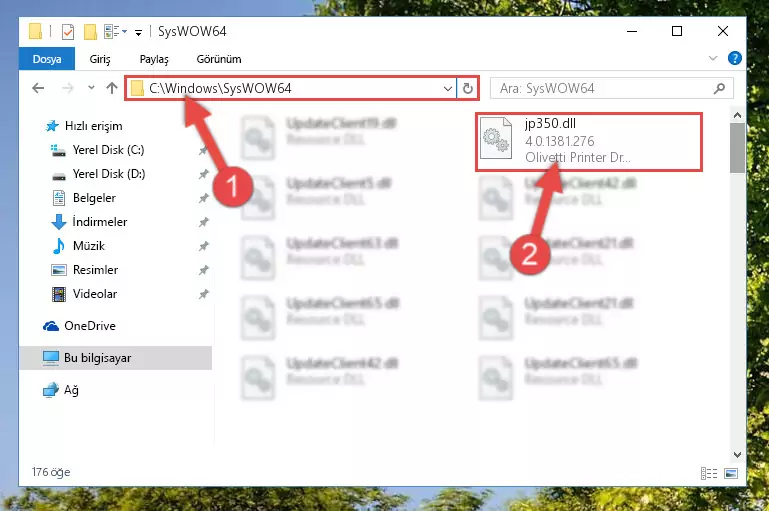Click the pin icon next to Belgeler

coord(204,199)
